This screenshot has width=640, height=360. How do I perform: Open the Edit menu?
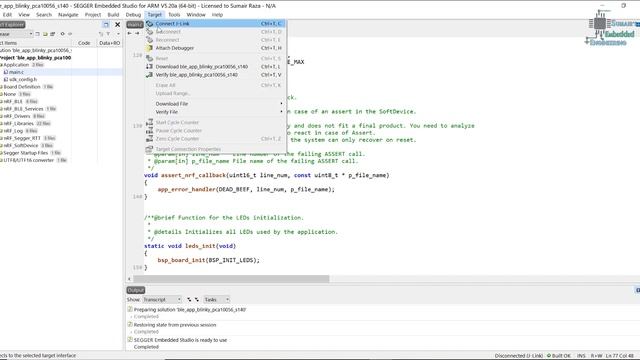pyautogui.click(x=7, y=15)
